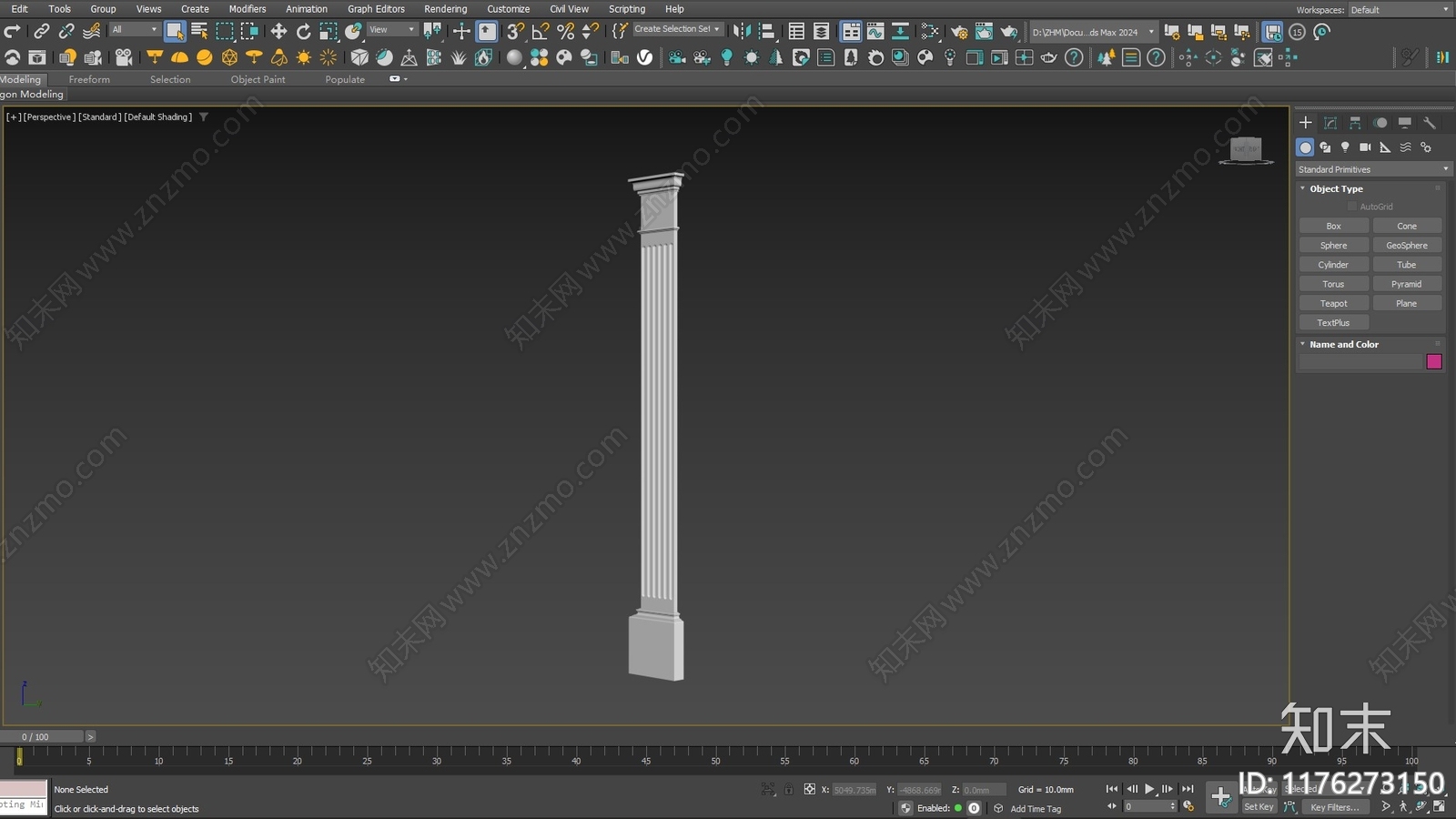Click the Link selection chain icon
Image resolution: width=1456 pixels, height=819 pixels.
[x=42, y=32]
